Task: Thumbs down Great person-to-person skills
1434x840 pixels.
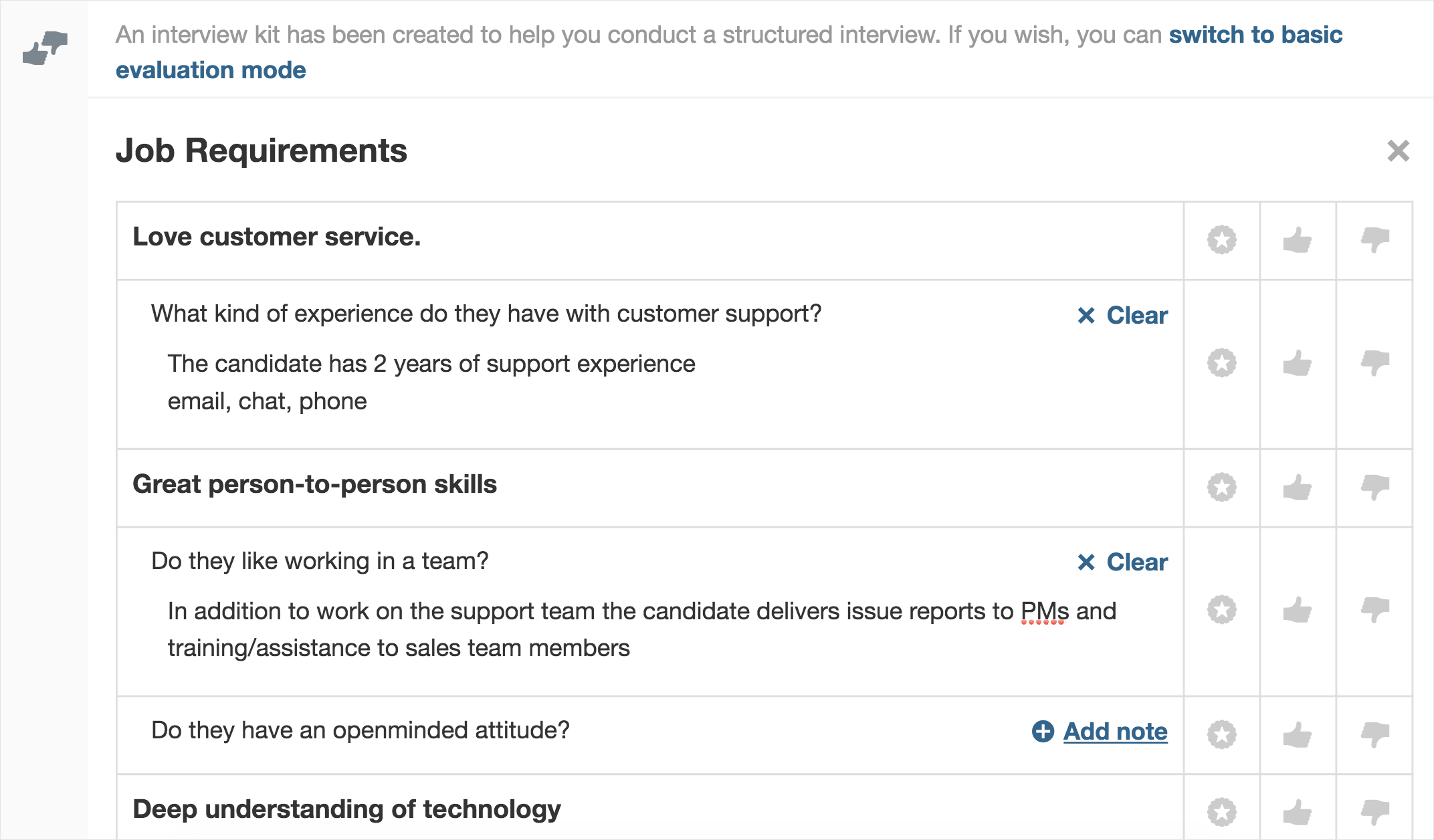Action: tap(1375, 488)
